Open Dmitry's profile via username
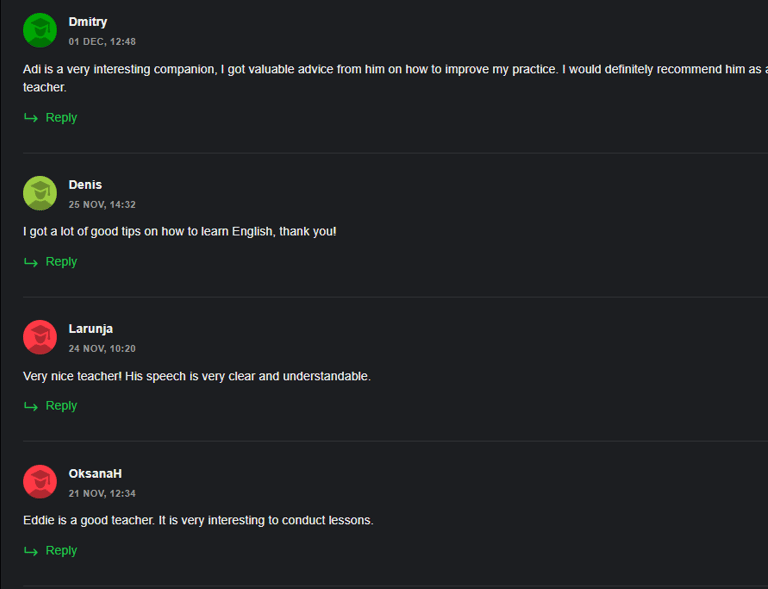The width and height of the screenshot is (768, 589). [88, 22]
